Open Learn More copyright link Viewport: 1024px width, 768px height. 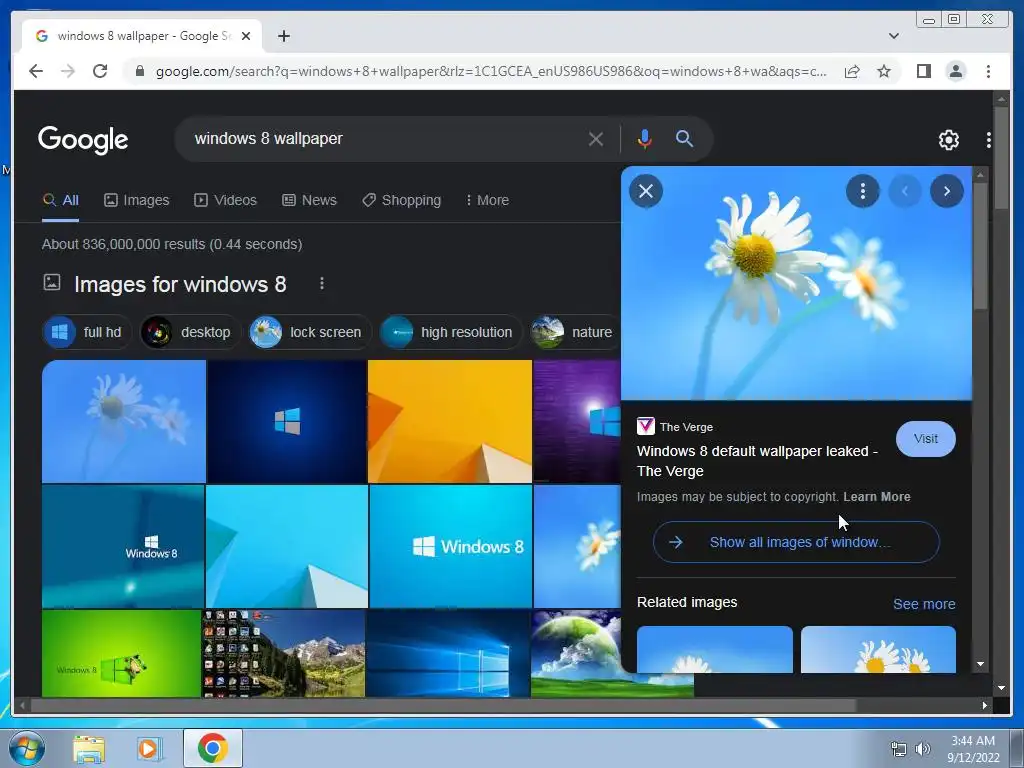tap(876, 497)
